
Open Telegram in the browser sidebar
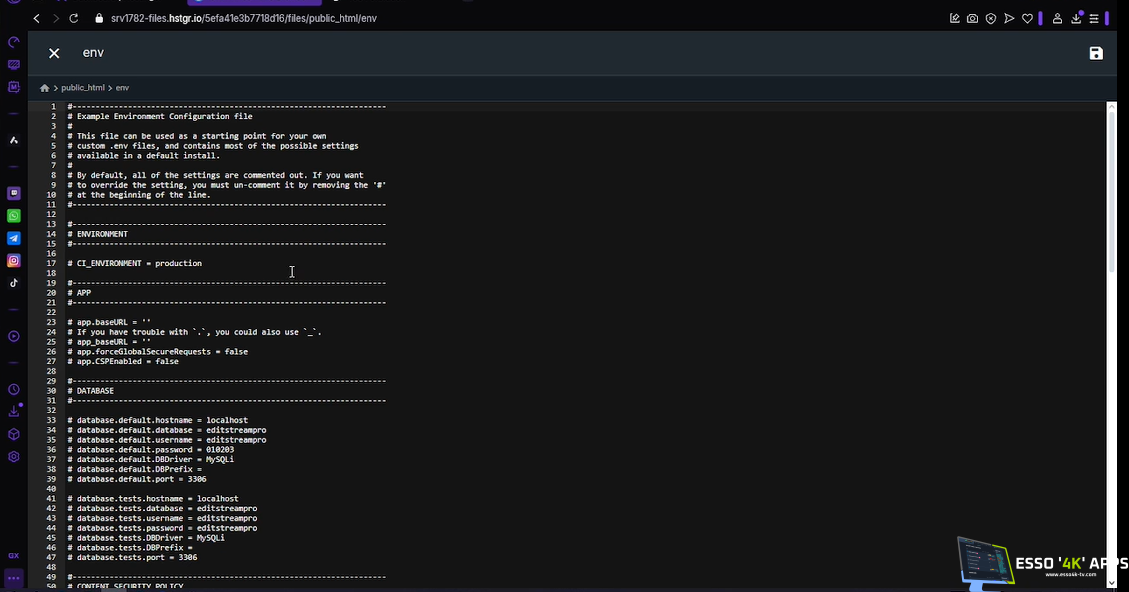coord(14,238)
